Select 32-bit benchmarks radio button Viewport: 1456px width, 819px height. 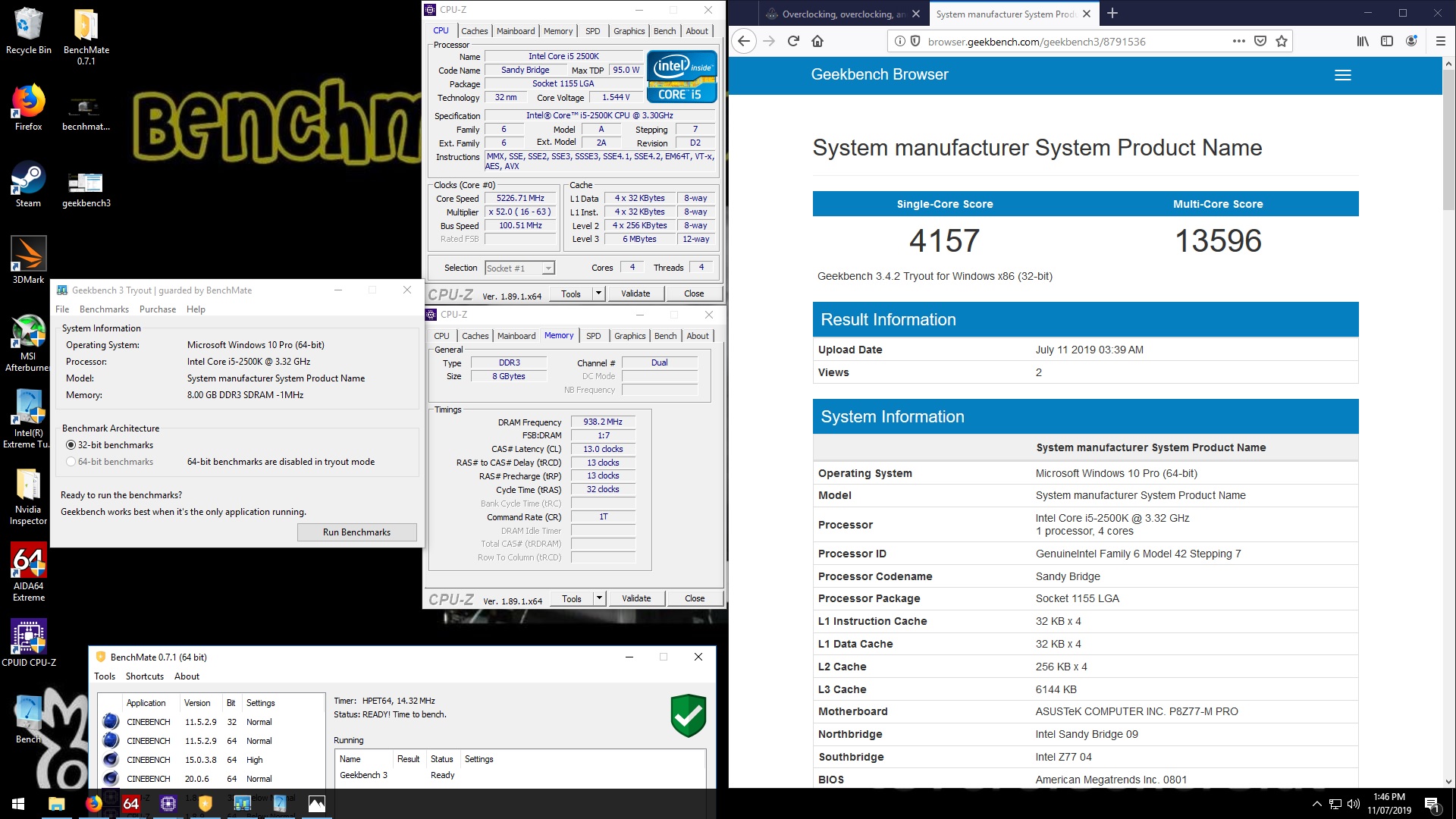click(x=71, y=445)
